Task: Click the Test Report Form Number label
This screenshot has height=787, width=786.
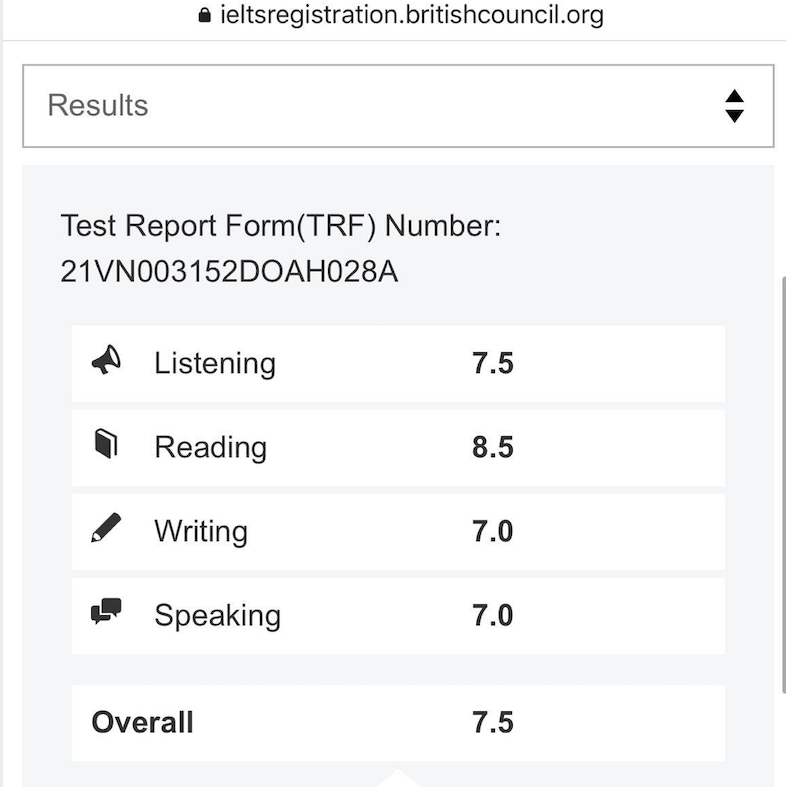Action: pyautogui.click(x=281, y=225)
